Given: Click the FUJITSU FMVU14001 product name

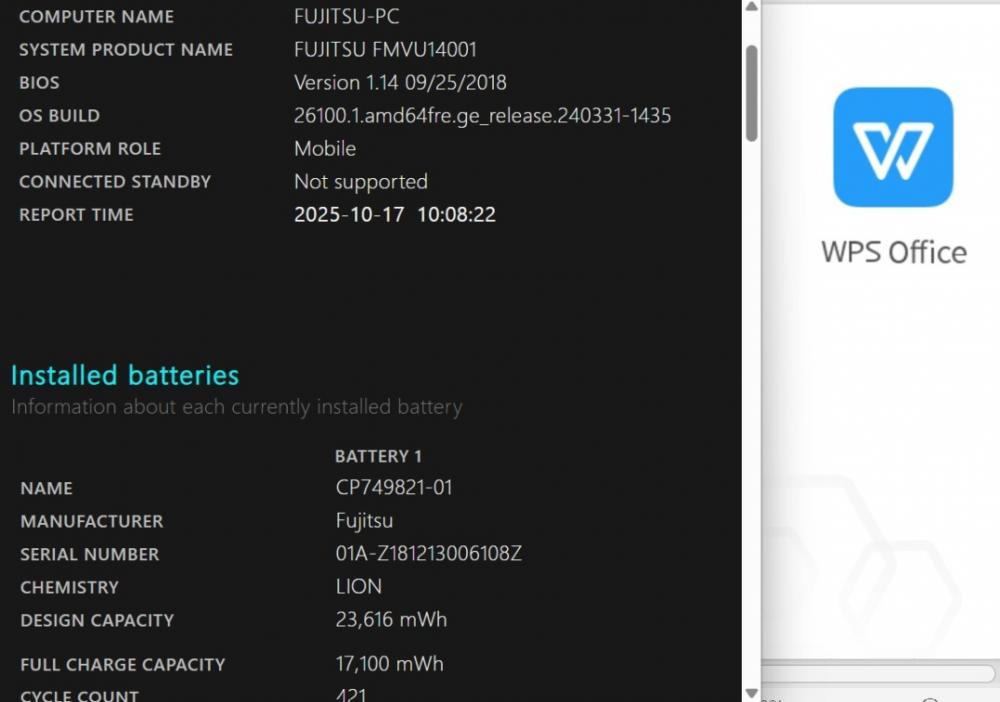Looking at the screenshot, I should (385, 50).
